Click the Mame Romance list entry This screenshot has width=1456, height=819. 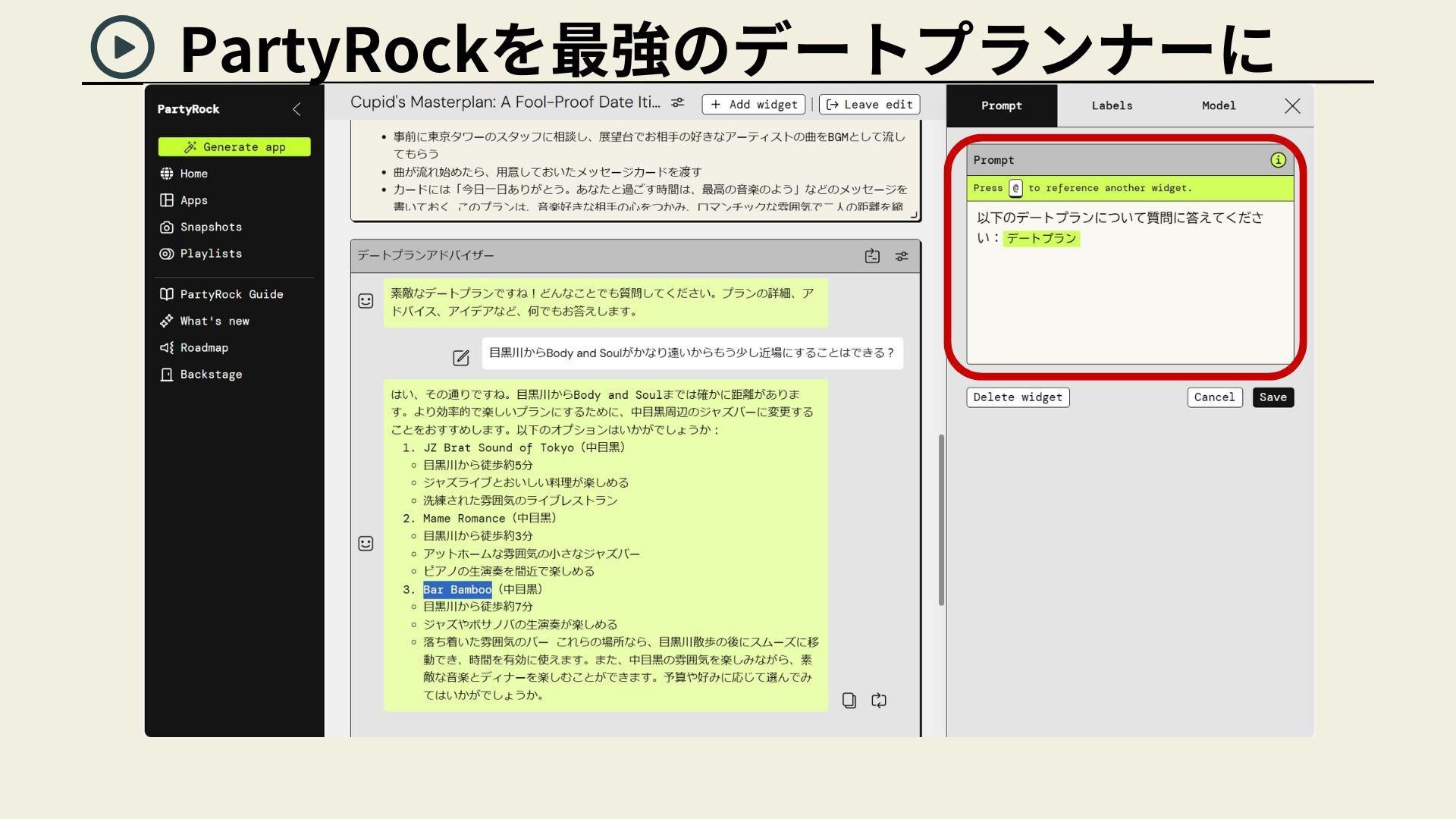point(491,518)
